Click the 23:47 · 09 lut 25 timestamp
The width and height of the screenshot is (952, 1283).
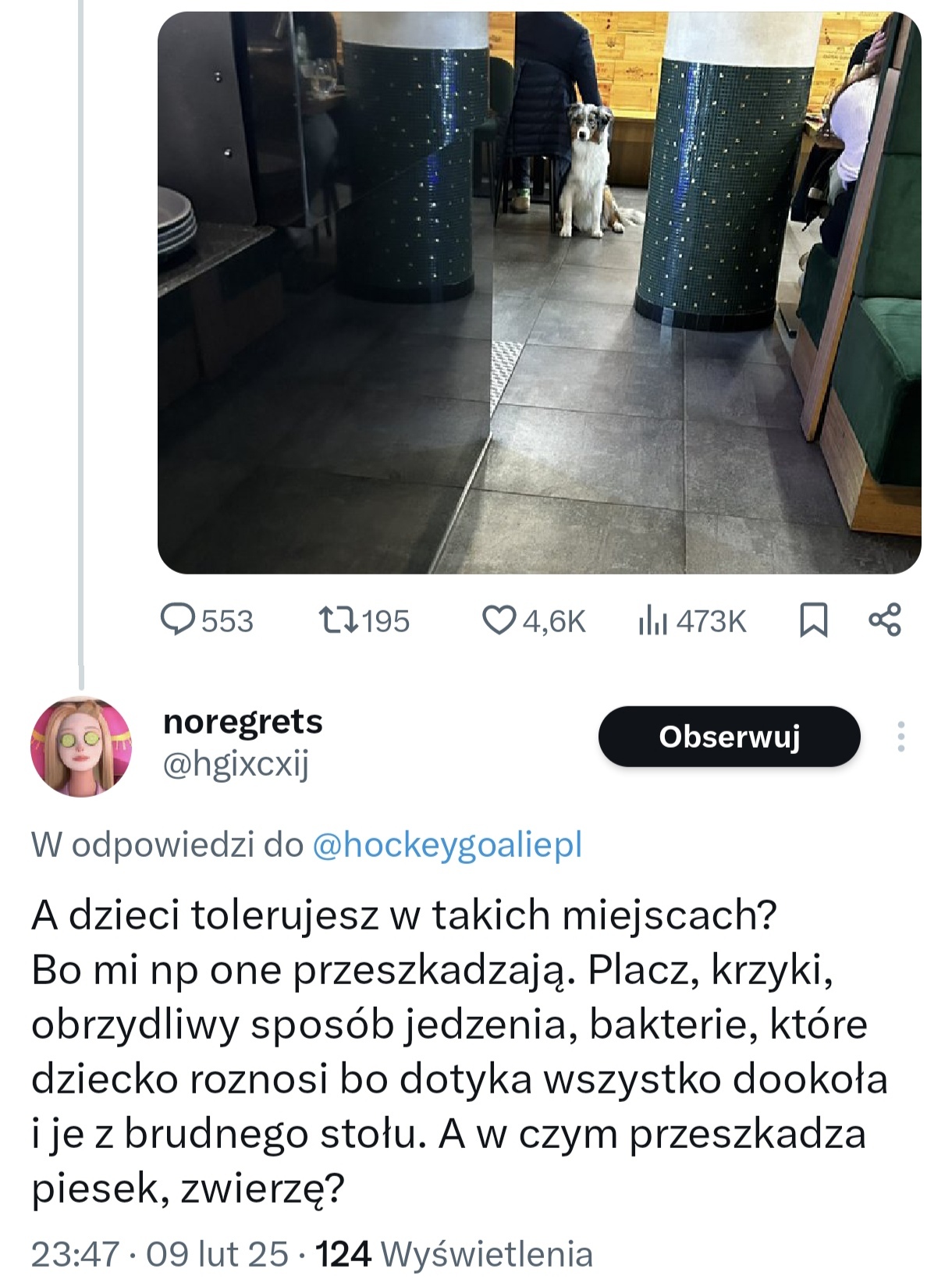pos(159,1254)
